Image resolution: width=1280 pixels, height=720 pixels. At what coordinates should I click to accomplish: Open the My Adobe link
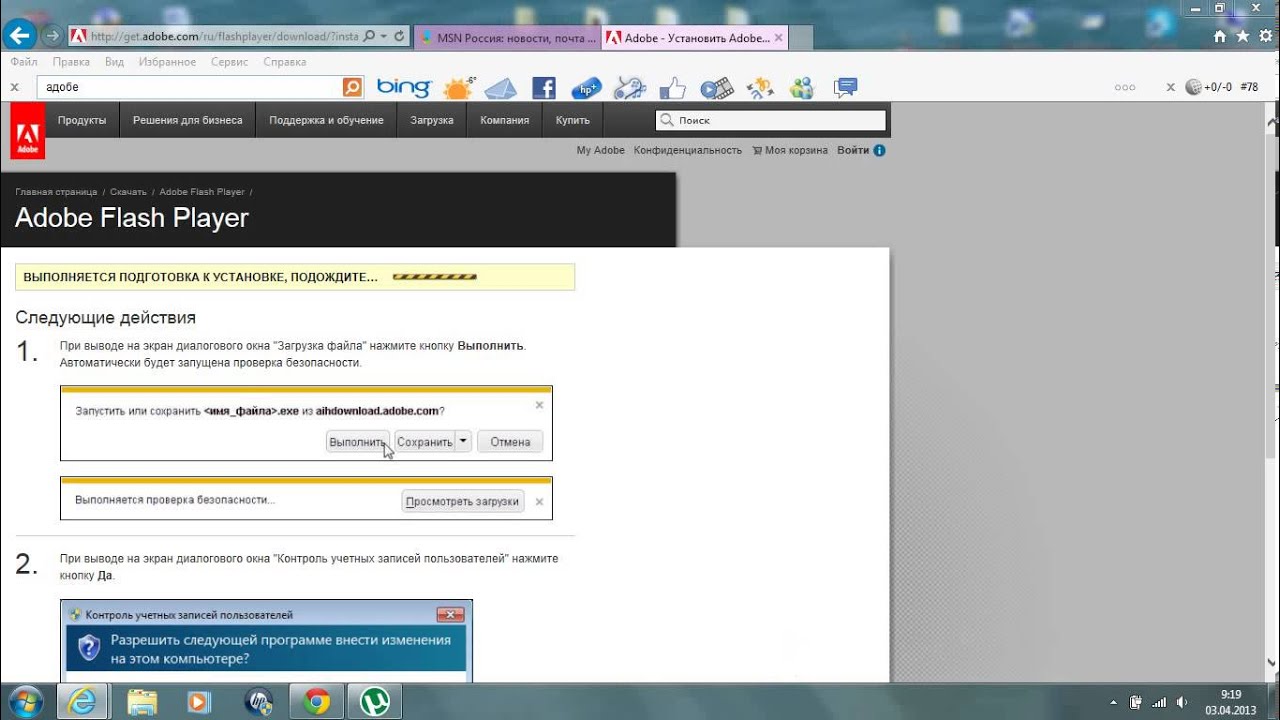pos(601,150)
